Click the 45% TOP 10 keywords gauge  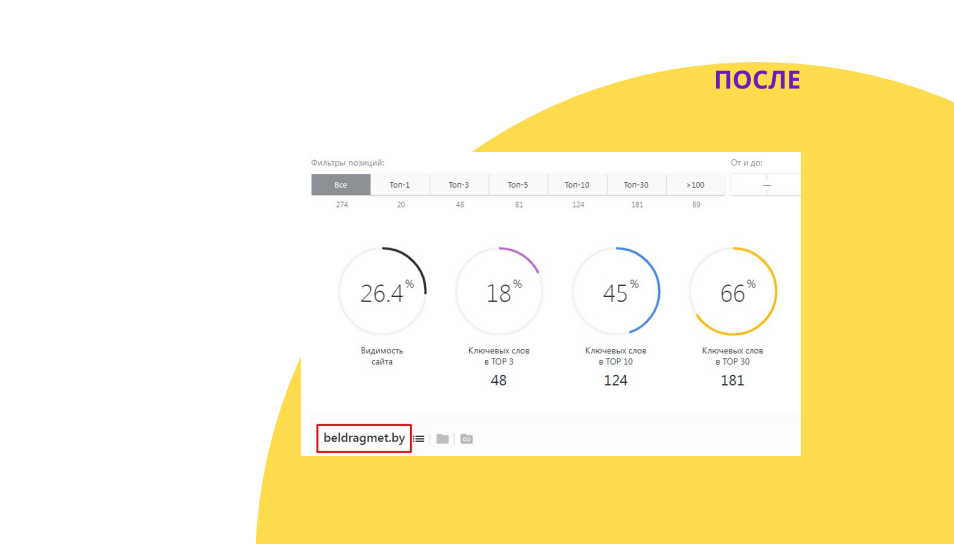[x=616, y=291]
